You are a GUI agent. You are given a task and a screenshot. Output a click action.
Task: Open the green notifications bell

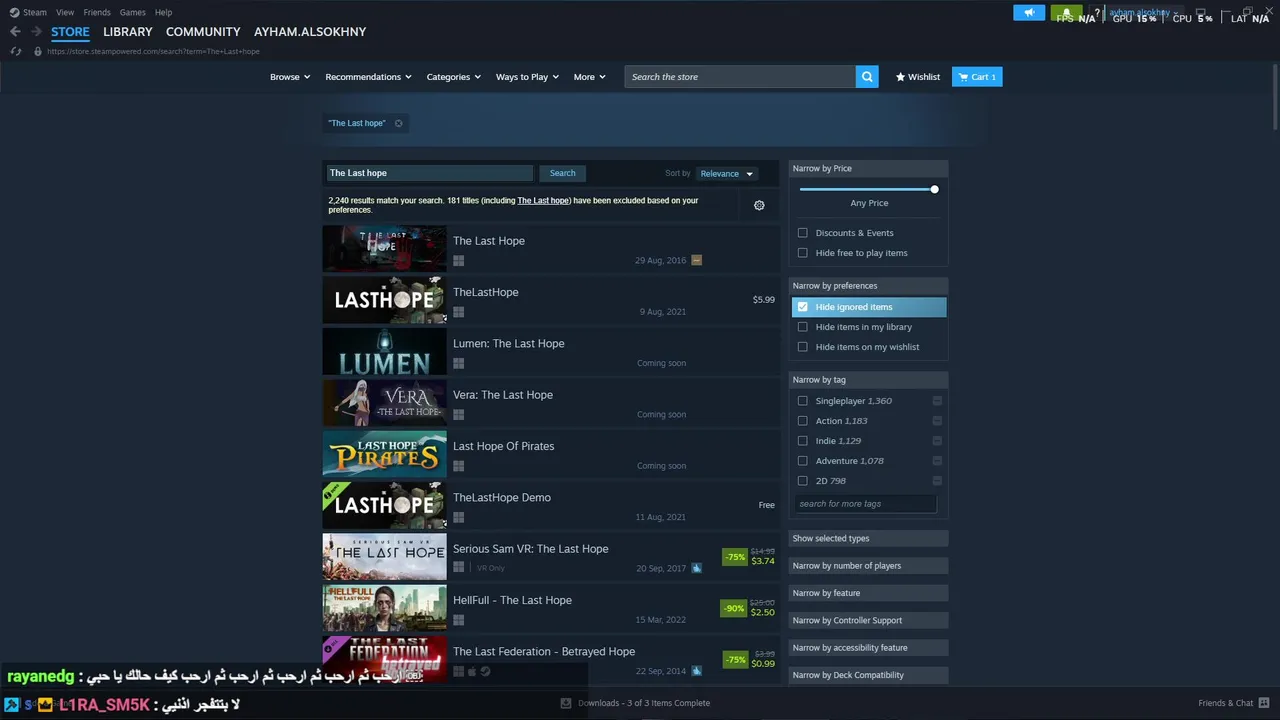[x=1066, y=13]
